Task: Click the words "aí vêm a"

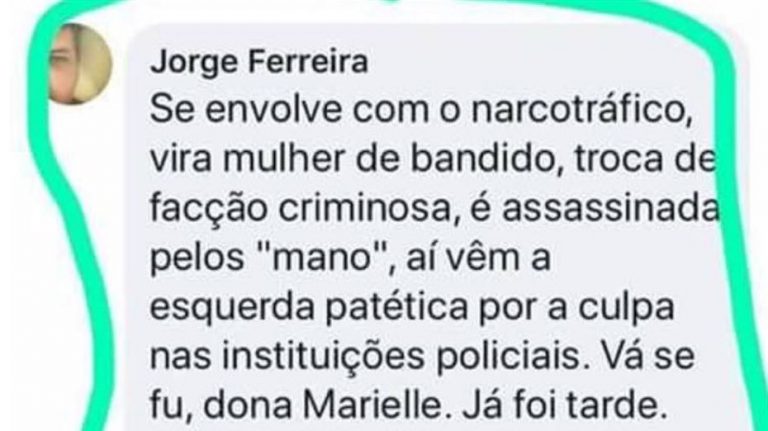Action: click(x=479, y=258)
